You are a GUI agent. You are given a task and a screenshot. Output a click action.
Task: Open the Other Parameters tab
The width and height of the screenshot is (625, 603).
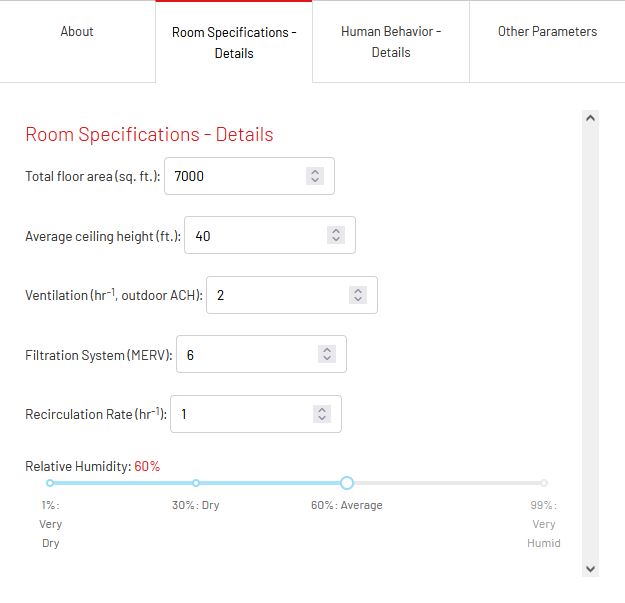[x=547, y=31]
